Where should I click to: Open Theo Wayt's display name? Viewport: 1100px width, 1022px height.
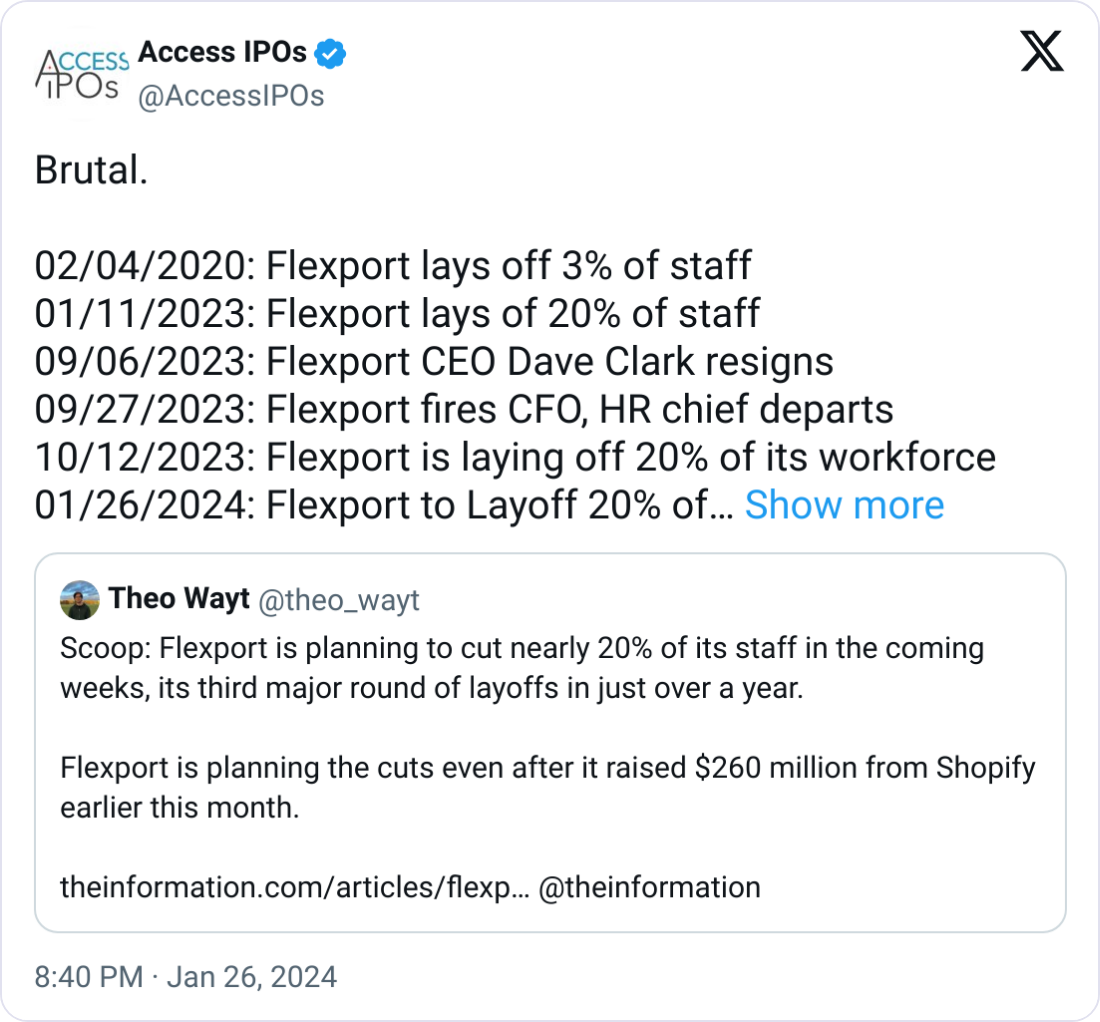(x=179, y=599)
